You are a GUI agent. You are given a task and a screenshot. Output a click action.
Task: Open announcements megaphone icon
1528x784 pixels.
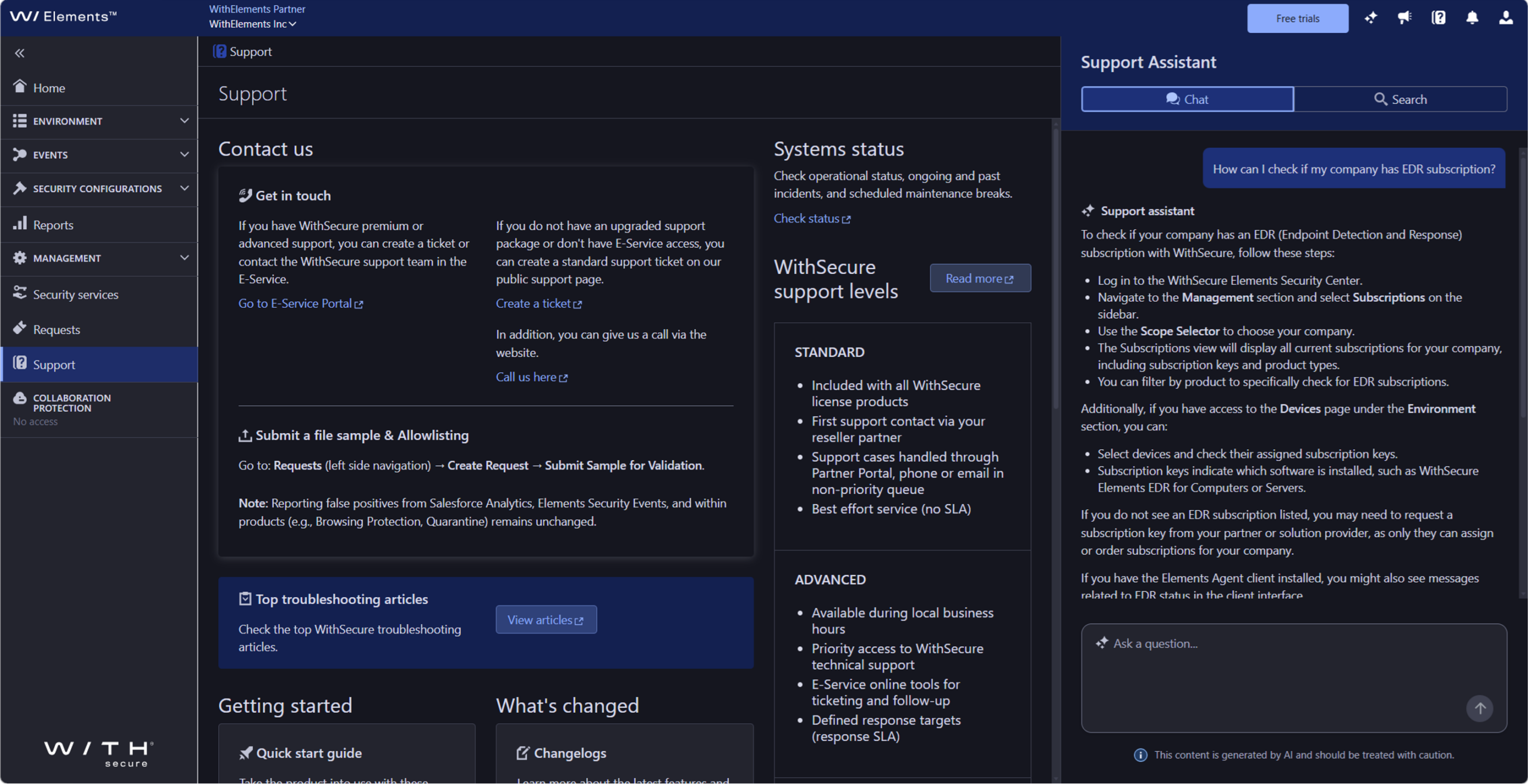point(1404,18)
